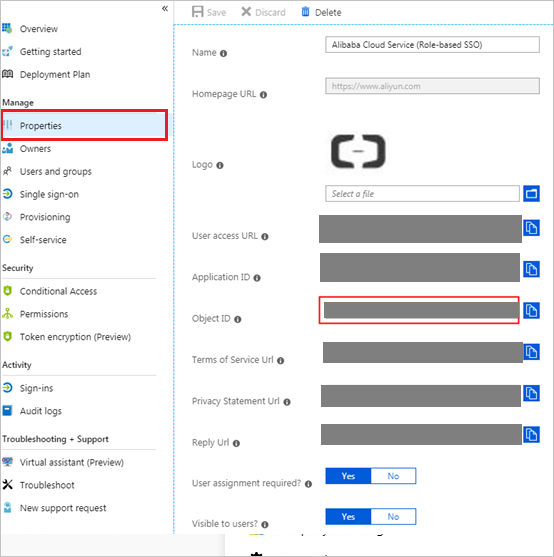554x557 pixels.
Task: Click the Delete trash icon
Action: click(305, 12)
